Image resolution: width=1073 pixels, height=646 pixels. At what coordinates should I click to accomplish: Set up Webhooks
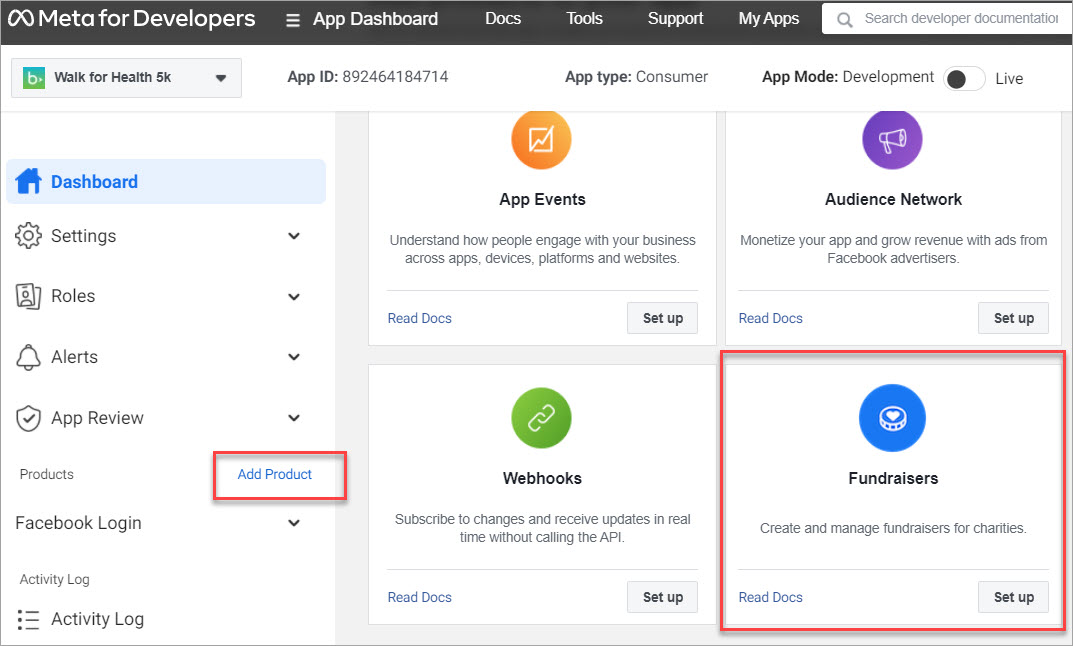(x=662, y=597)
